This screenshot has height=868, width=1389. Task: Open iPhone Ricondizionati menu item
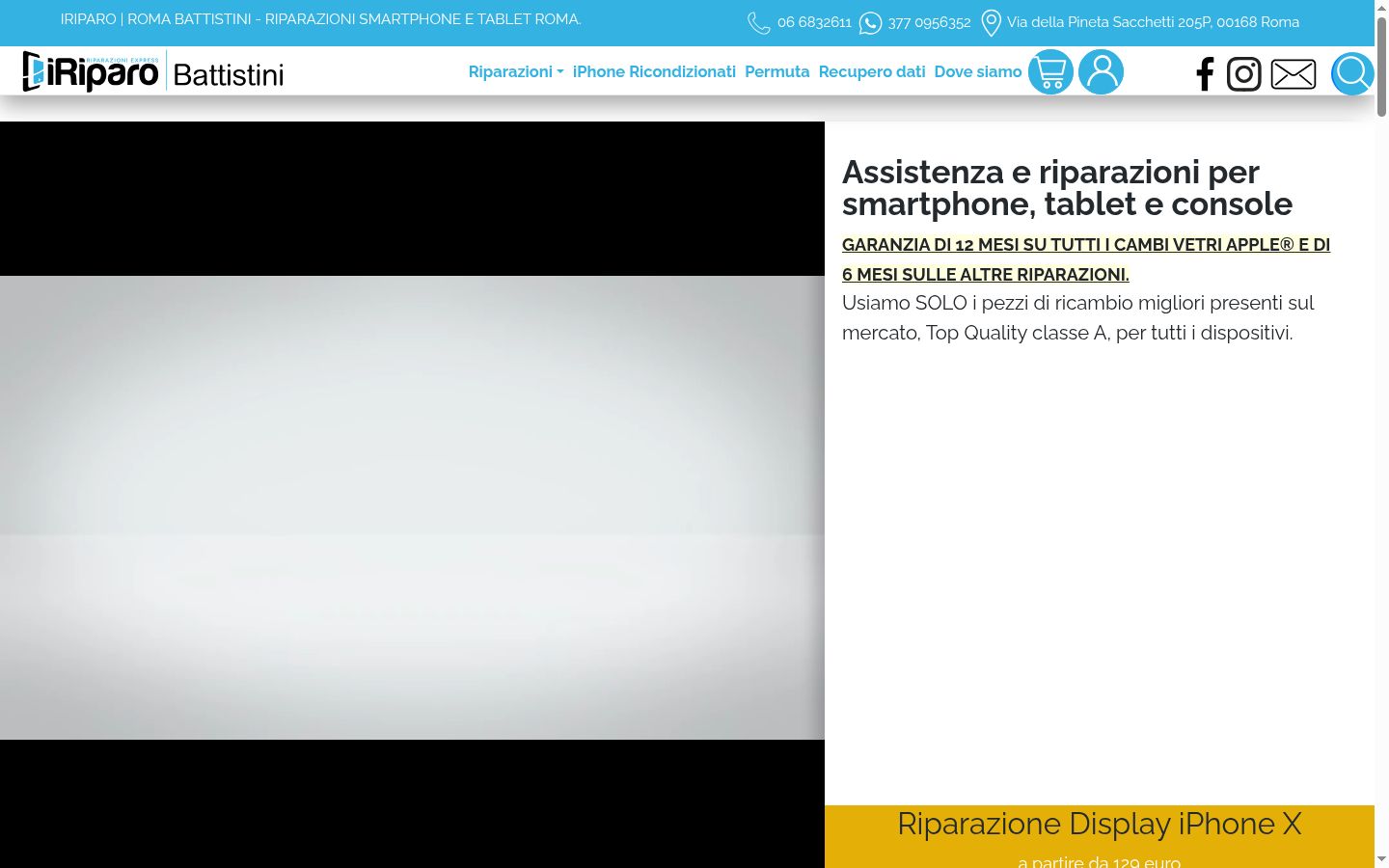(654, 71)
